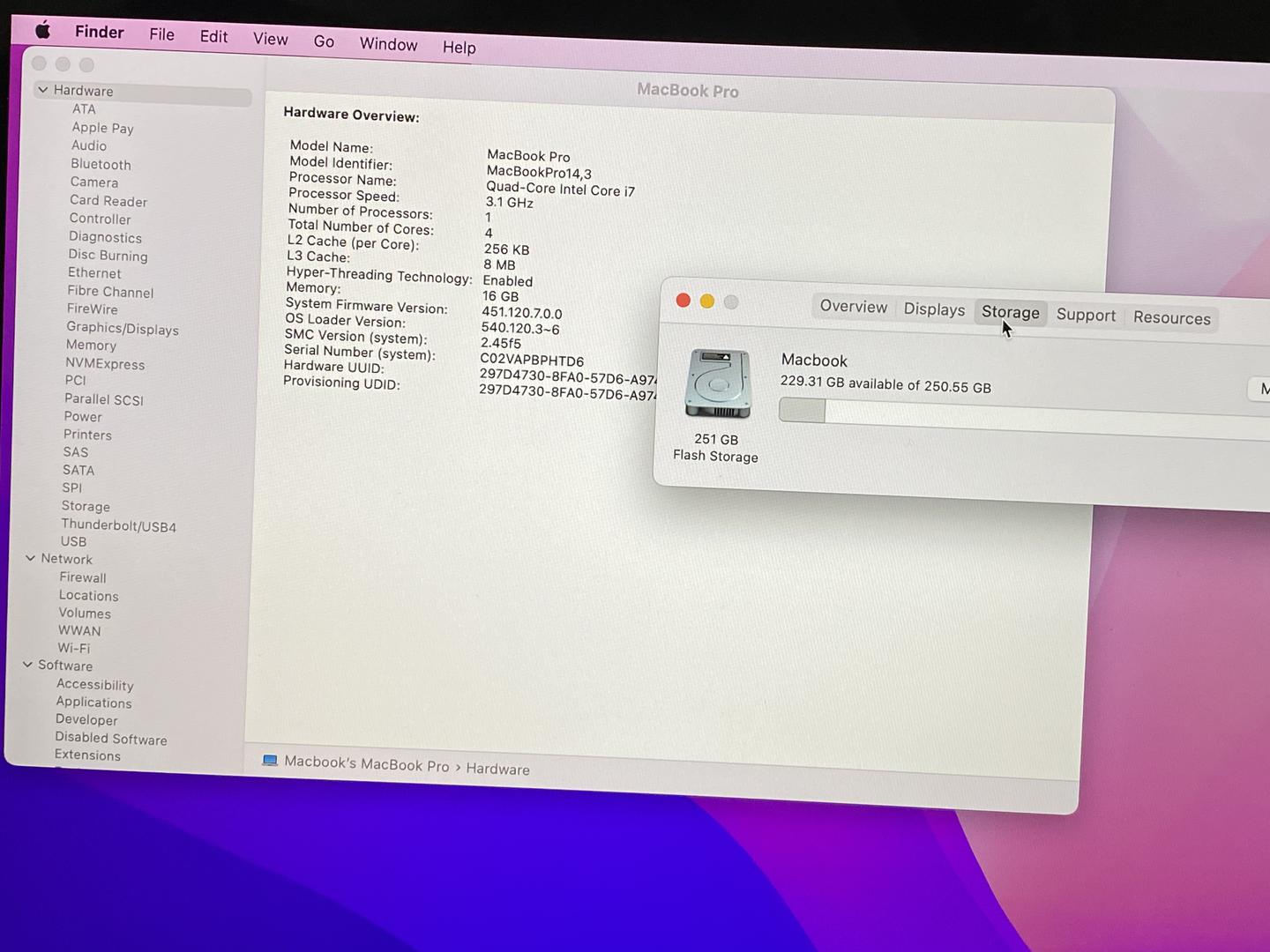Switch to the Overview tab
The image size is (1270, 952).
pos(853,307)
